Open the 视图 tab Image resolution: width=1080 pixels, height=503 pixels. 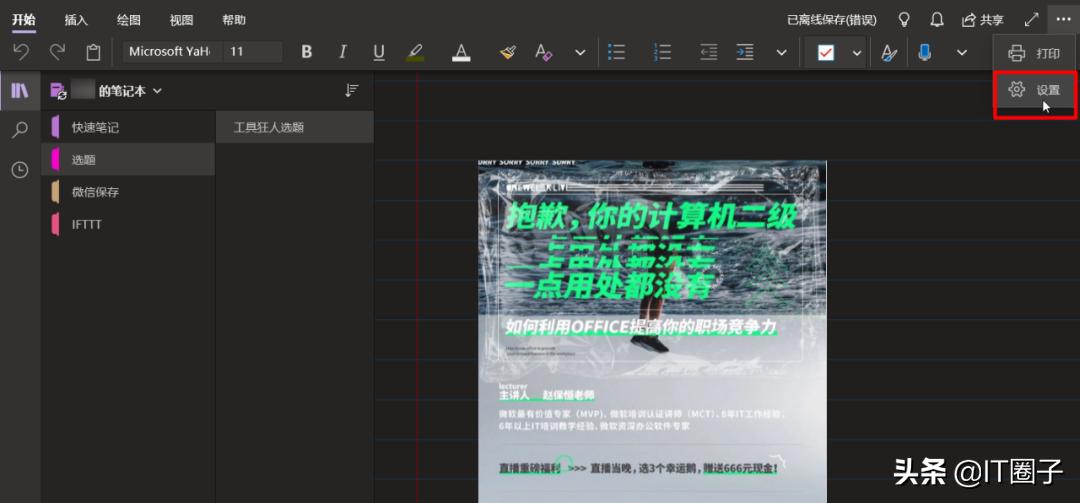point(181,20)
